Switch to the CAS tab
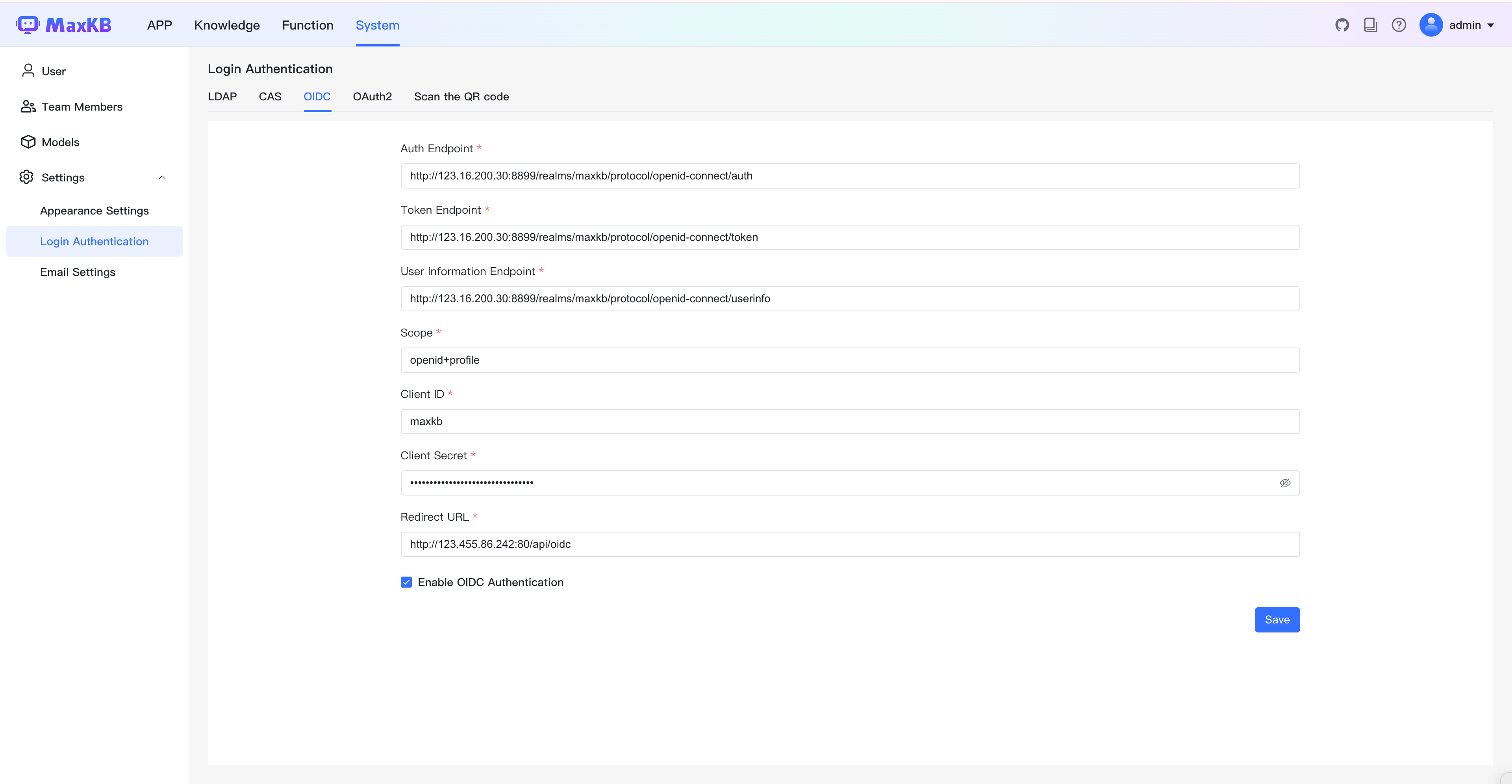 tap(270, 97)
